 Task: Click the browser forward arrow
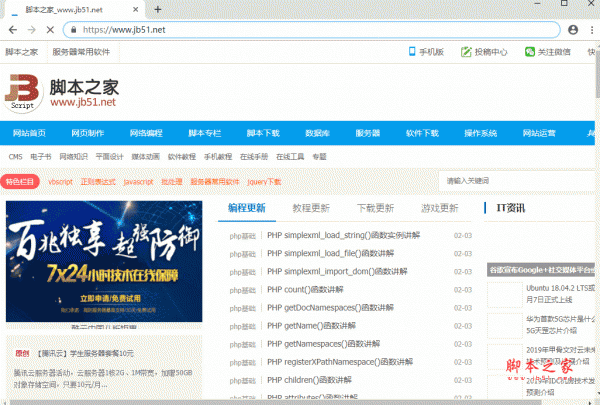coord(32,30)
